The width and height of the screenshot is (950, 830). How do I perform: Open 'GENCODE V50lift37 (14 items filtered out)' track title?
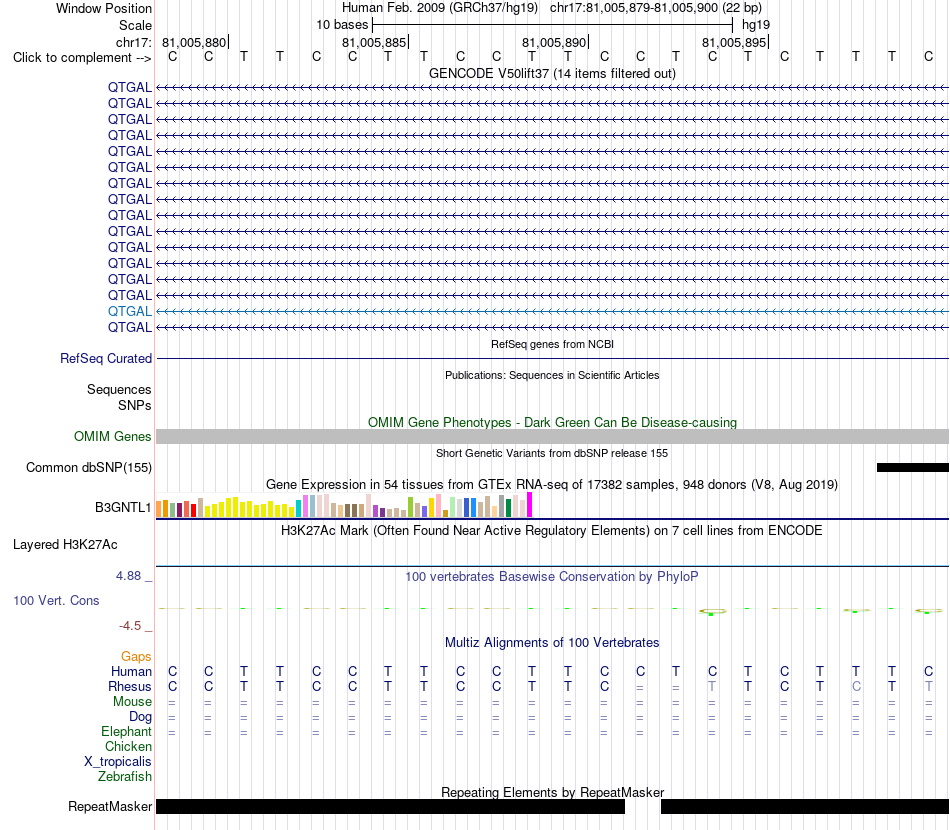pyautogui.click(x=552, y=73)
